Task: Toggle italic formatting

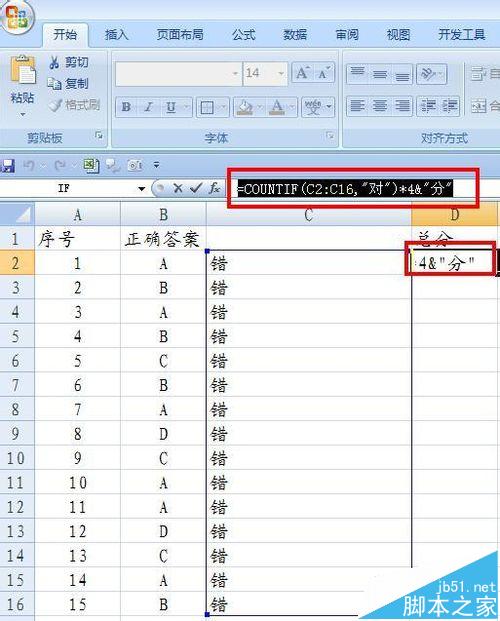Action: [149, 107]
